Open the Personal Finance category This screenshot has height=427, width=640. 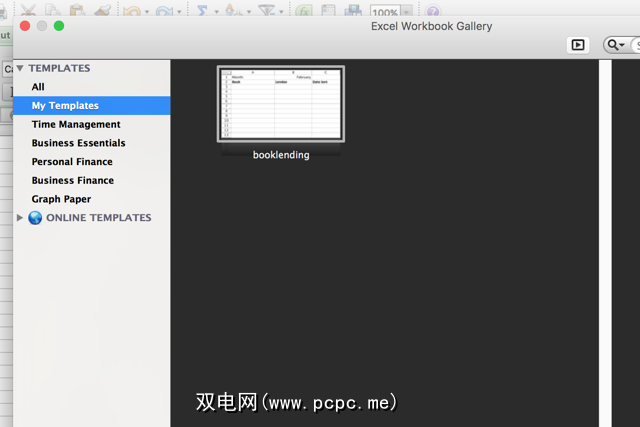(72, 162)
